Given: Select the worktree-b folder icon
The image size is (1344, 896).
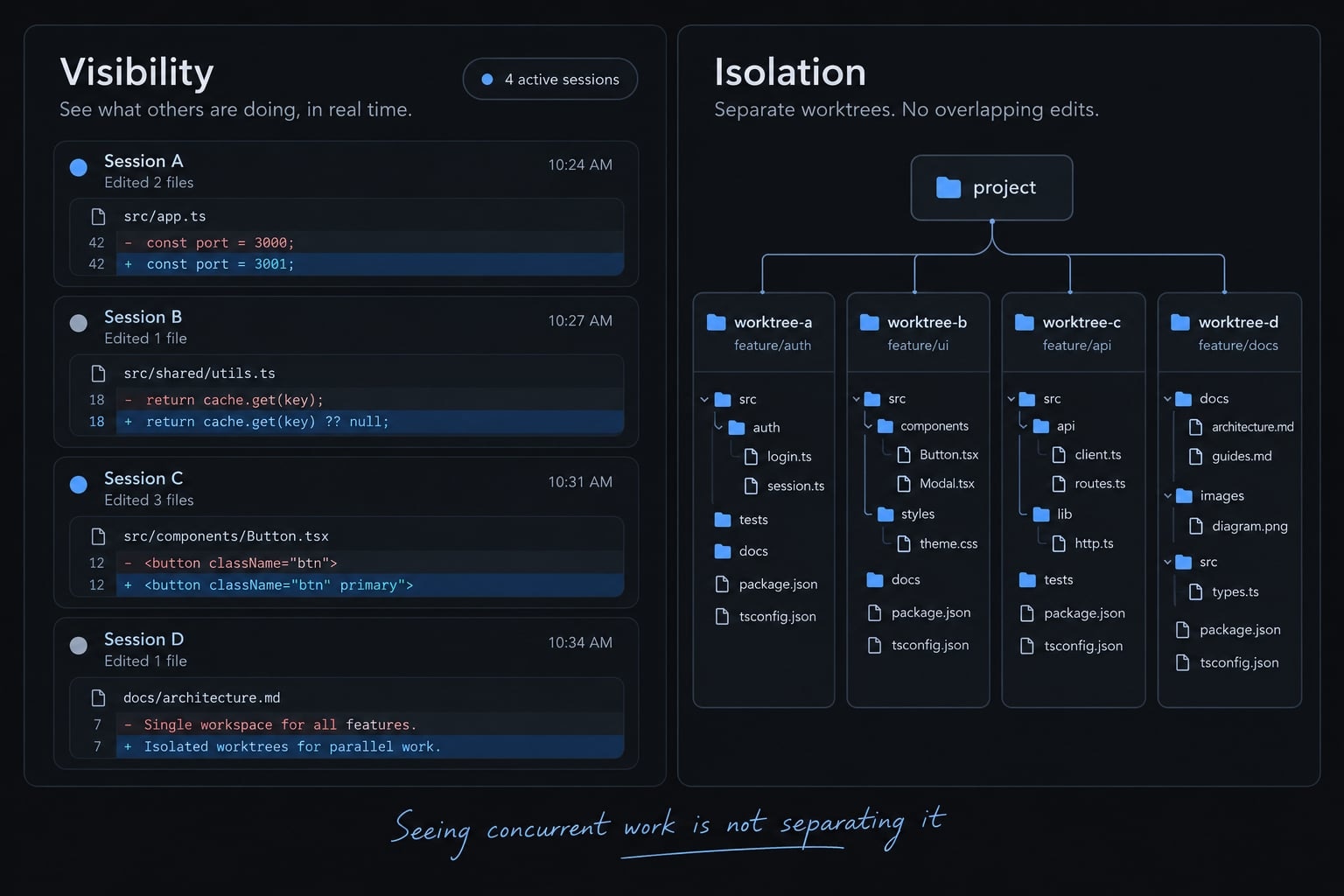Looking at the screenshot, I should pos(869,322).
